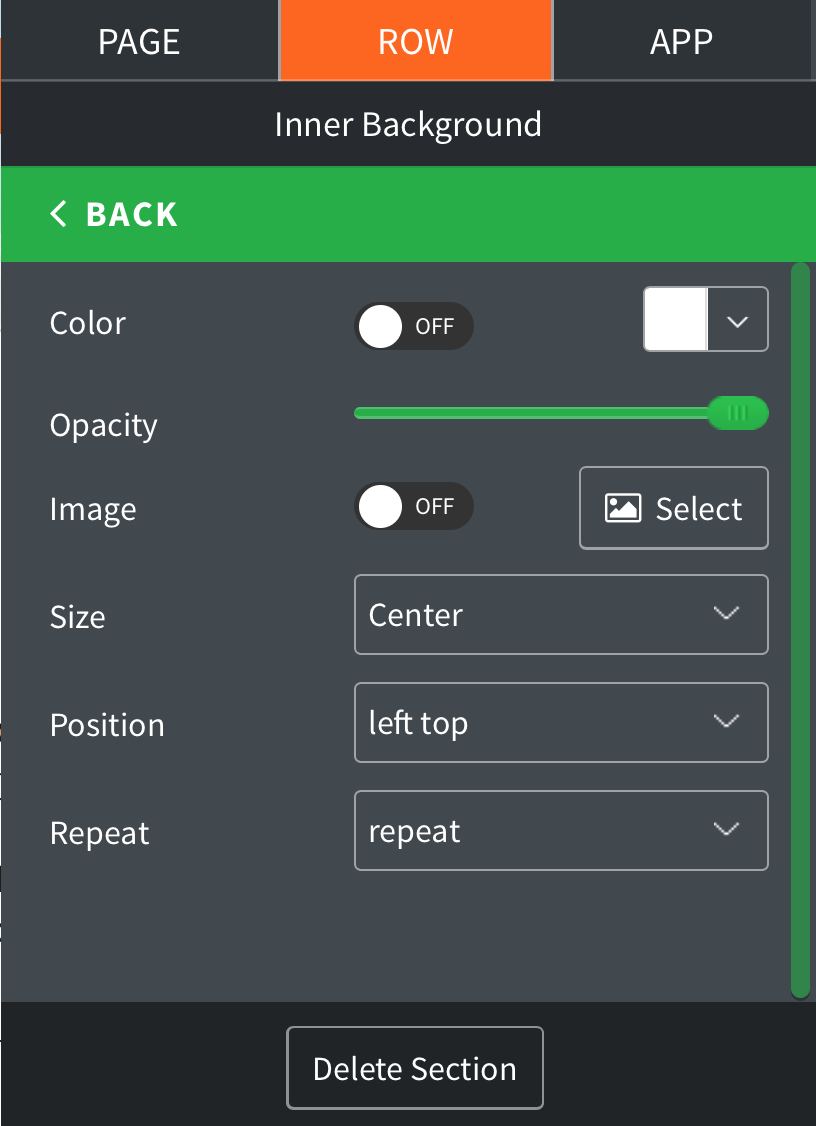
Task: Click the Select image button
Action: click(674, 508)
